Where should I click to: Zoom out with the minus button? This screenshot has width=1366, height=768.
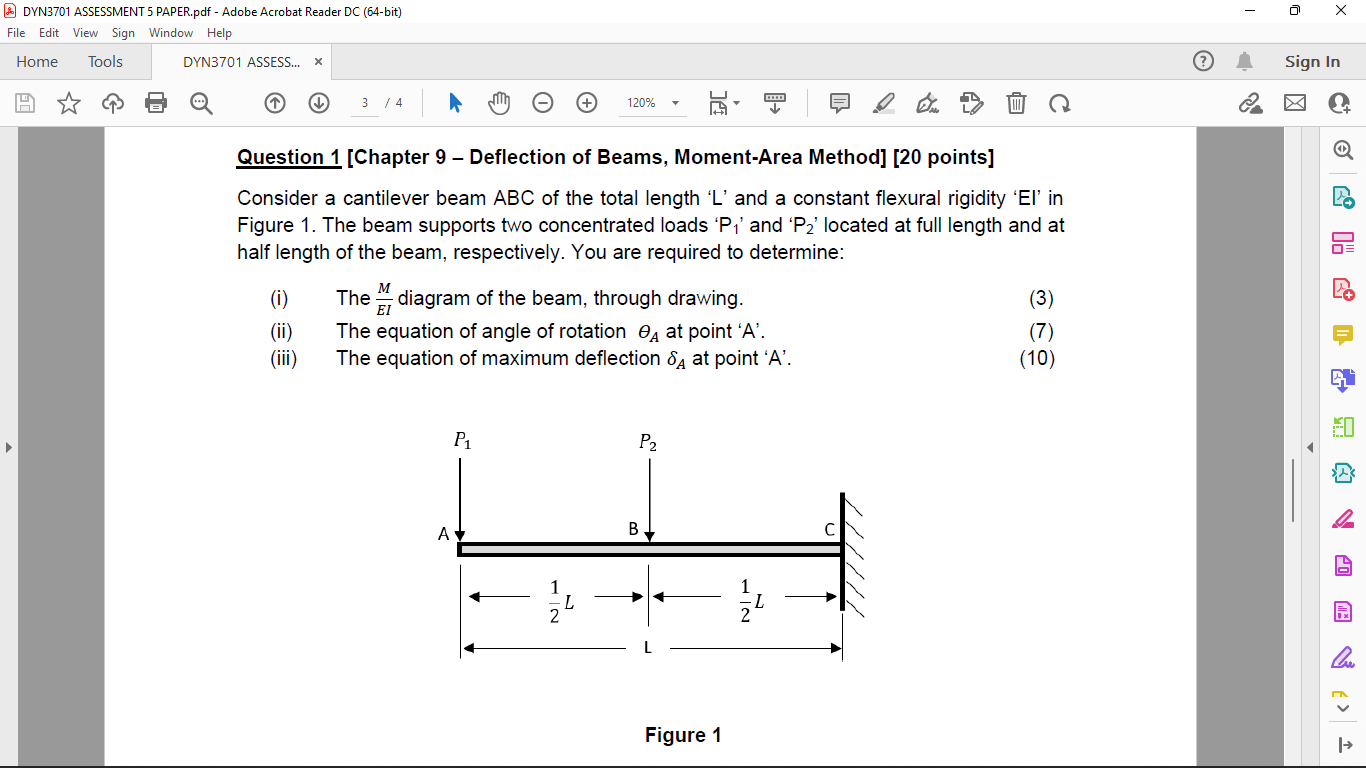pyautogui.click(x=541, y=103)
